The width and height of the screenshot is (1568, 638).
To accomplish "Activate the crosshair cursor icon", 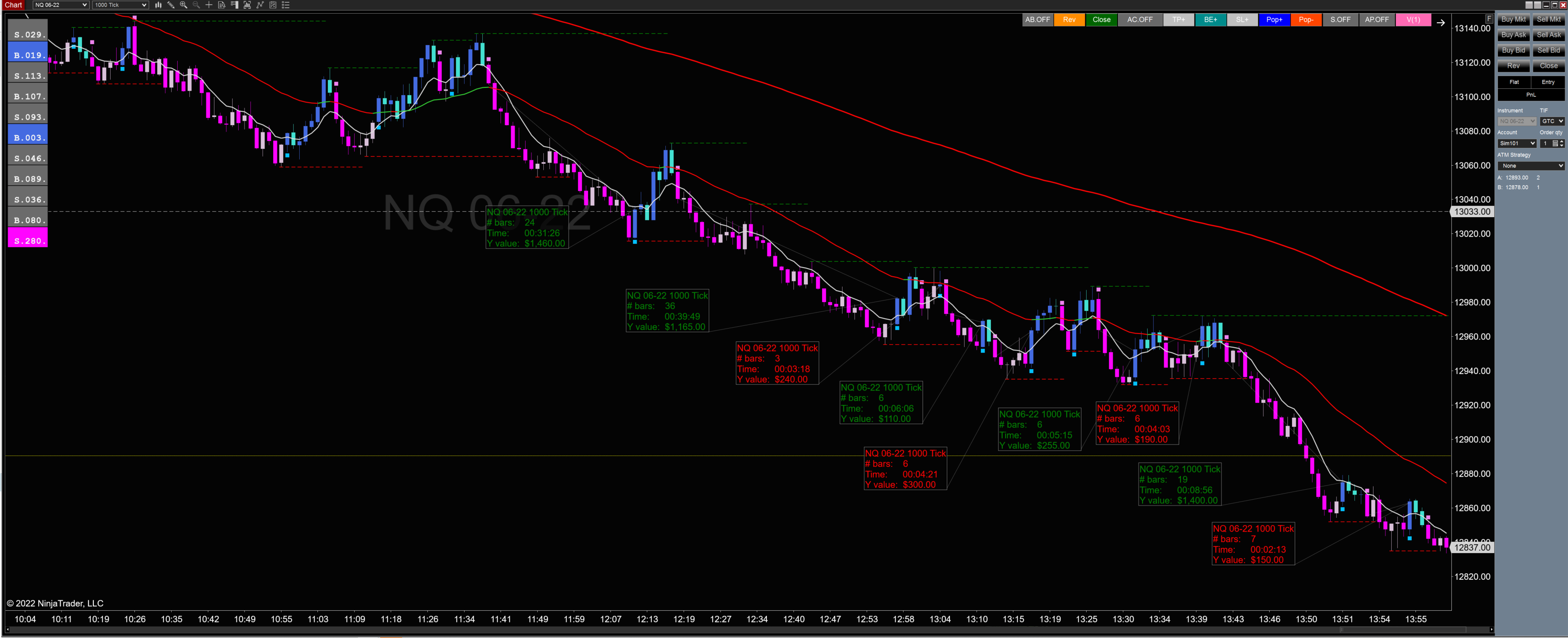I will pyautogui.click(x=209, y=5).
